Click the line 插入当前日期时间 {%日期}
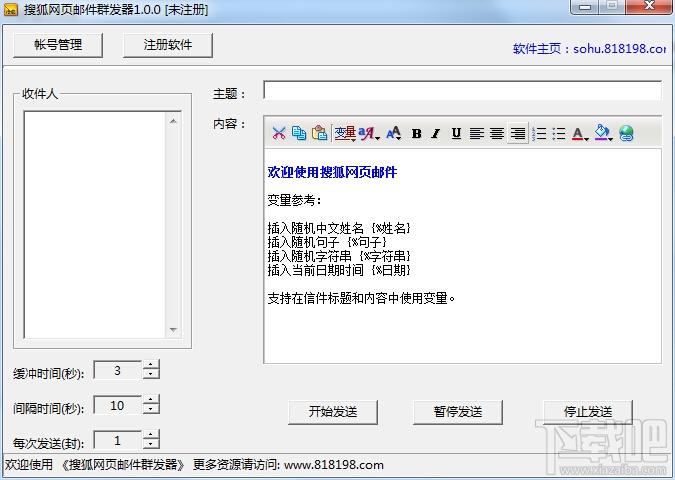675x480 pixels. pyautogui.click(x=339, y=270)
